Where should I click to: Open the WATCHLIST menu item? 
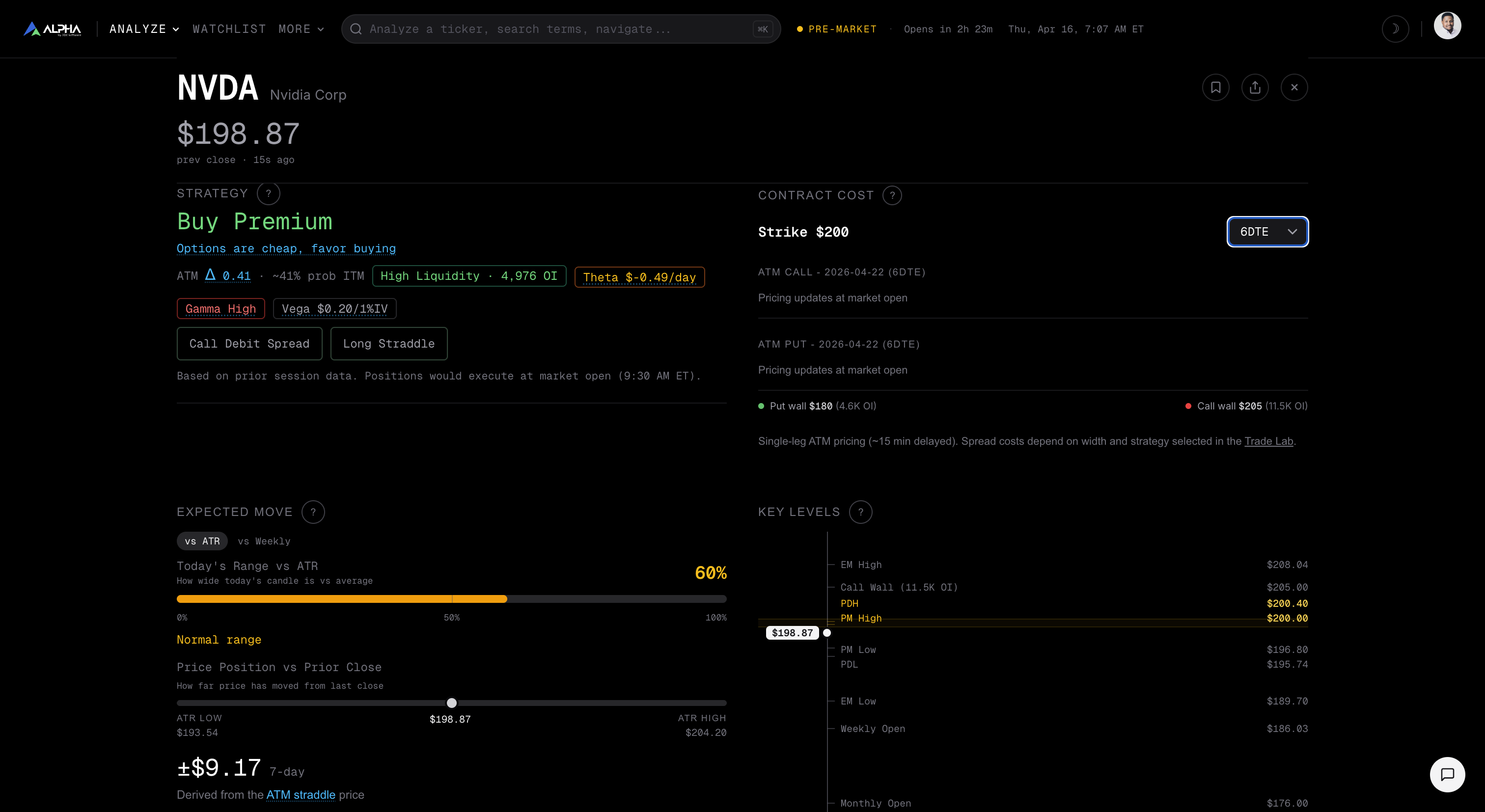(x=229, y=29)
